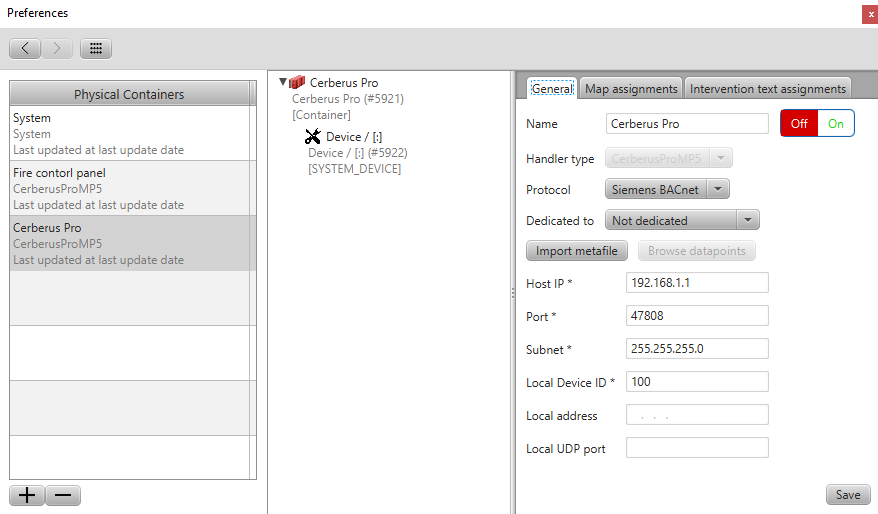The image size is (878, 514).
Task: Click the wrench Device tree icon
Action: [x=313, y=137]
